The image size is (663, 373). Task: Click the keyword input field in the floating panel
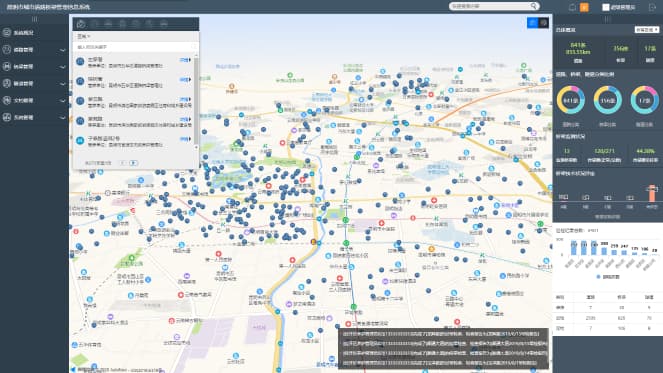tap(134, 47)
